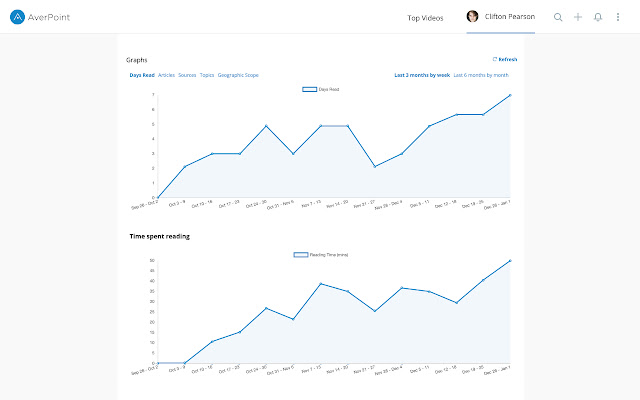Screen dimensions: 640x400
Task: Toggle the Reading Time legend box
Action: pyautogui.click(x=300, y=255)
